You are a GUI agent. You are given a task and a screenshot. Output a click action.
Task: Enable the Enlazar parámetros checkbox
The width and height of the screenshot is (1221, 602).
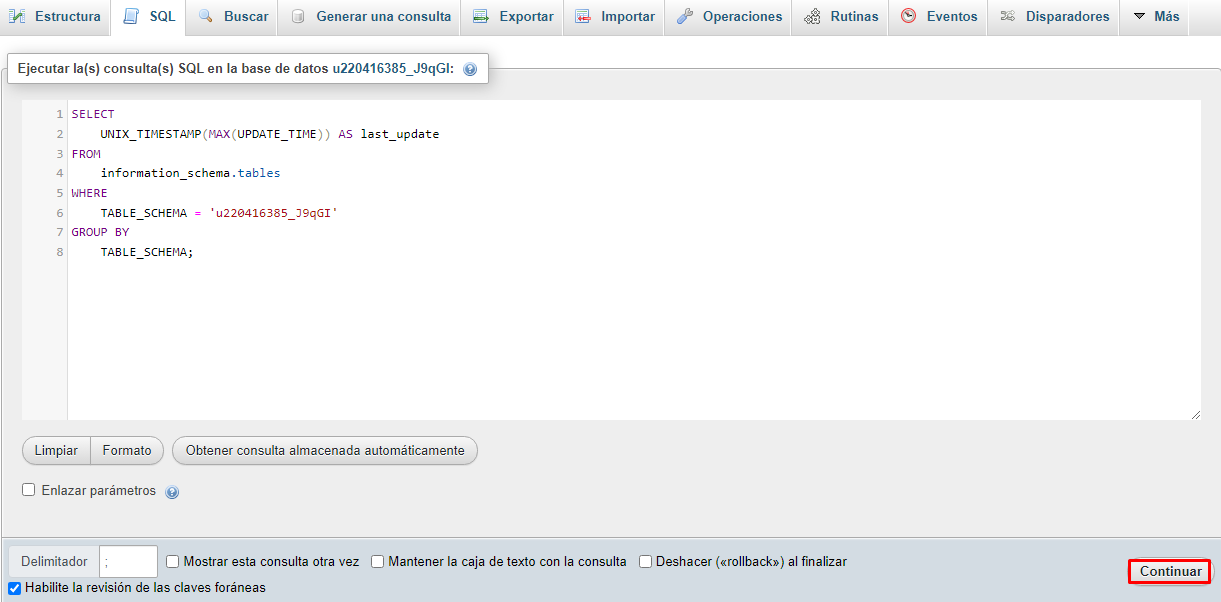(29, 490)
